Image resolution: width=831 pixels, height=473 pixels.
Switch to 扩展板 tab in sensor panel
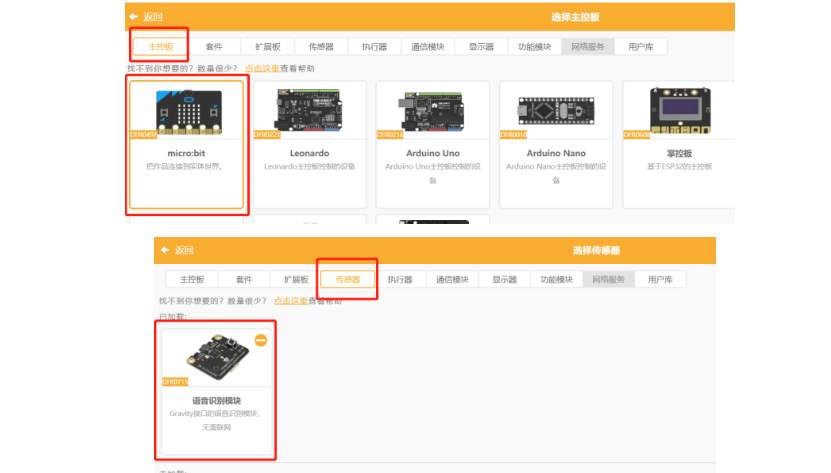tap(296, 279)
